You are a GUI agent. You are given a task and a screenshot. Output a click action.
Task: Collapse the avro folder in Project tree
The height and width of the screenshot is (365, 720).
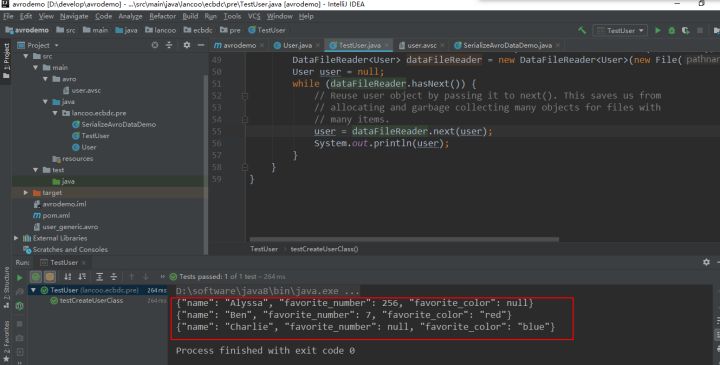coord(45,79)
